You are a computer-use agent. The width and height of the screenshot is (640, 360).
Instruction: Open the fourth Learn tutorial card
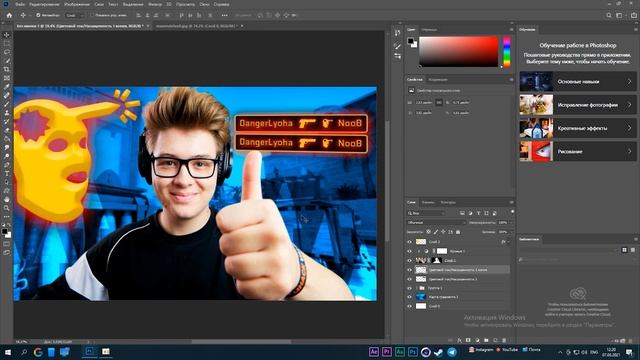pyautogui.click(x=578, y=151)
